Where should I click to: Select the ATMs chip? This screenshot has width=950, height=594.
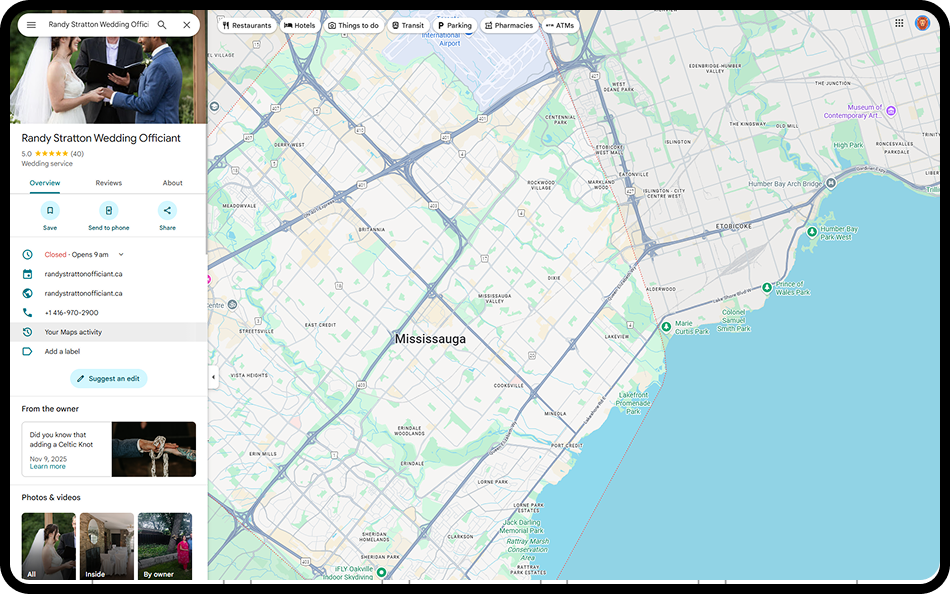(559, 25)
